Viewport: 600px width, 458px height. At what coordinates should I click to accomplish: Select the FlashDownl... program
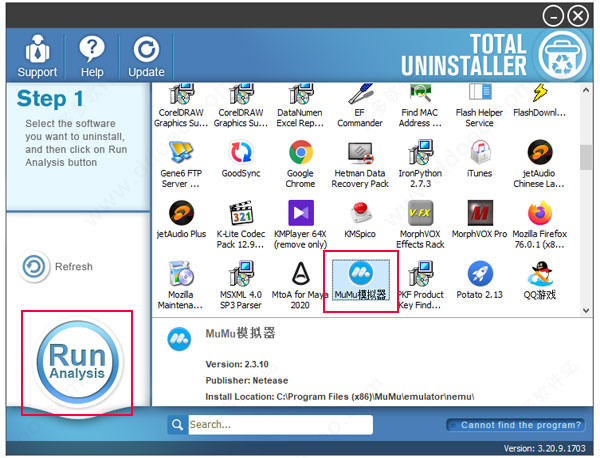pos(540,101)
